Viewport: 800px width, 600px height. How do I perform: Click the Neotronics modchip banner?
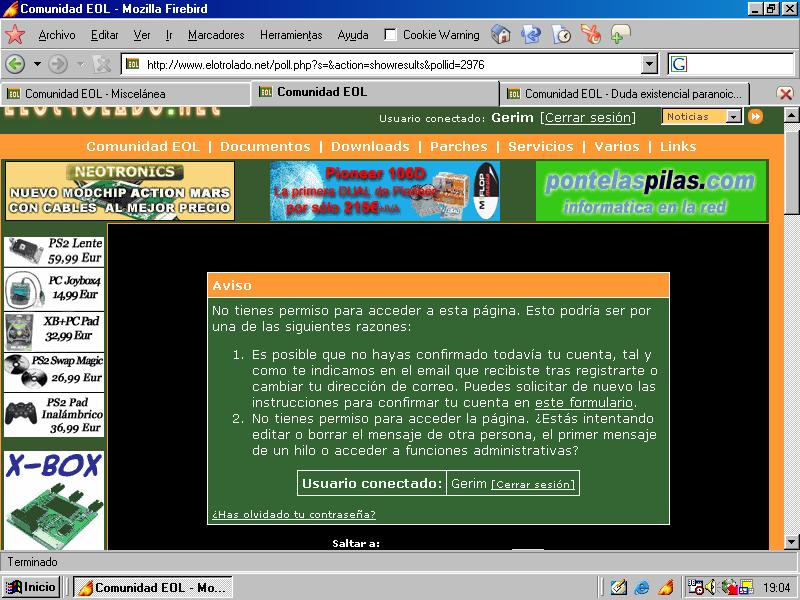(120, 191)
